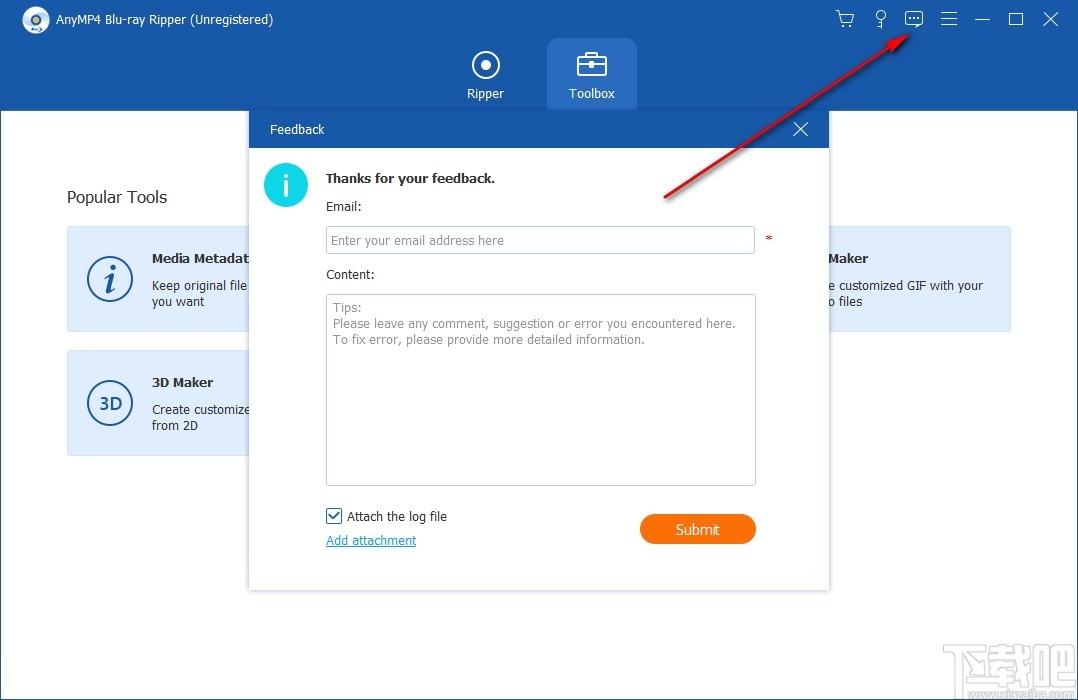Click the blue info icon in Feedback

[285, 185]
